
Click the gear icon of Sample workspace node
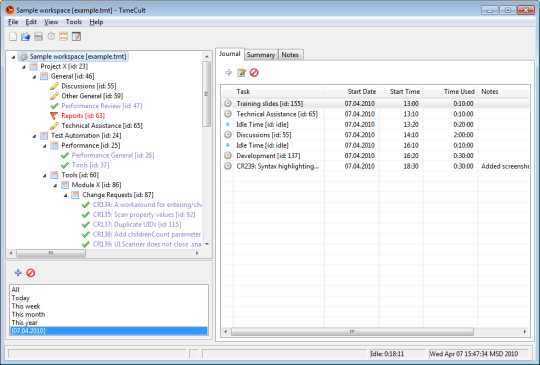tap(23, 56)
